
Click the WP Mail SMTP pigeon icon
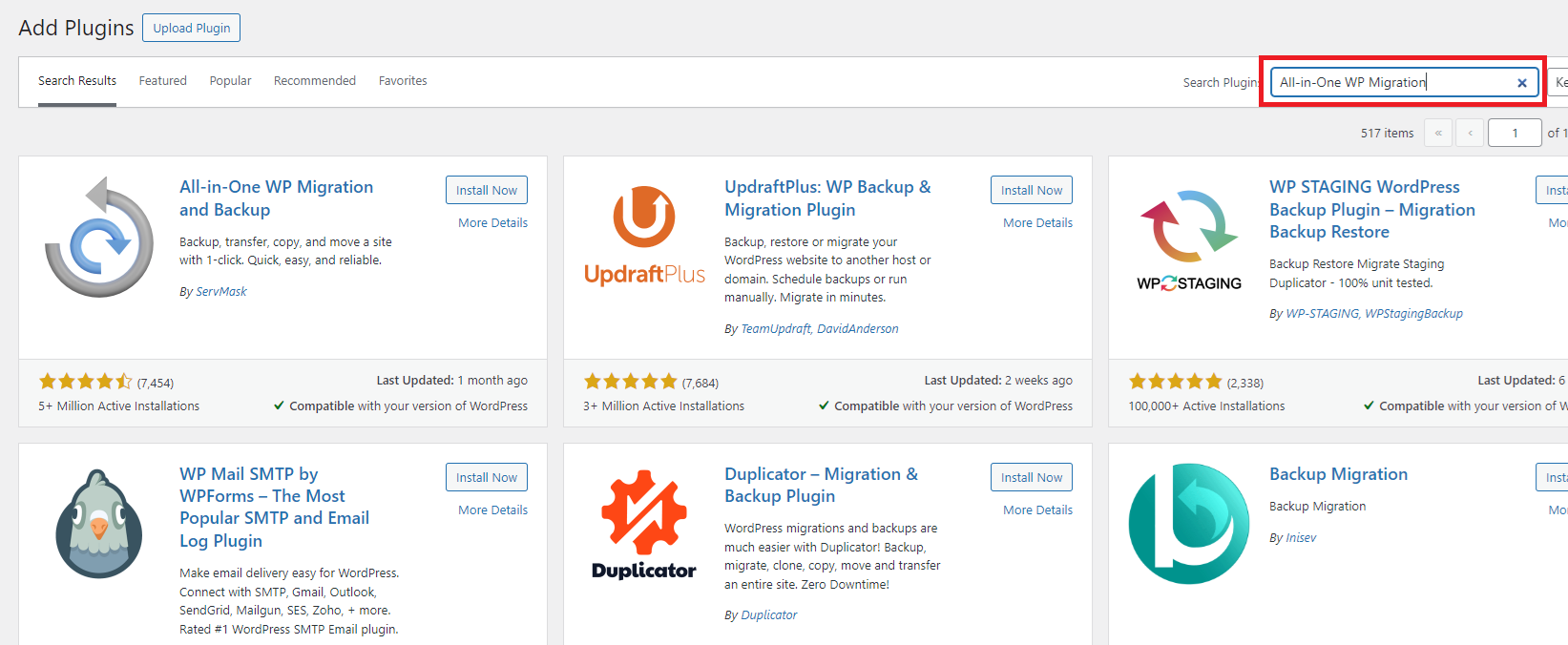pos(99,524)
